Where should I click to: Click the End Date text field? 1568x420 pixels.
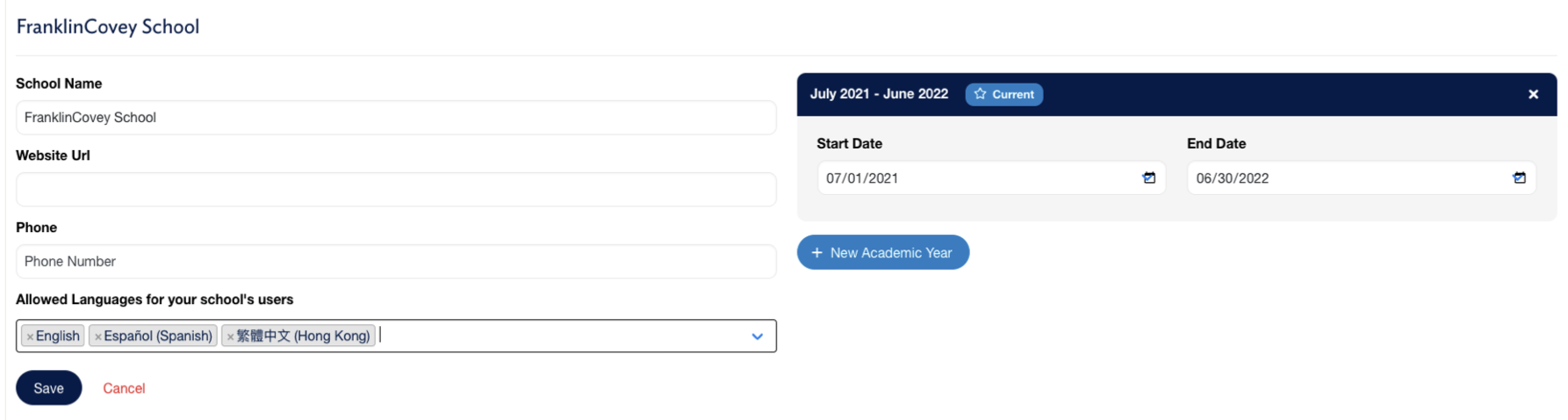coord(1343,178)
